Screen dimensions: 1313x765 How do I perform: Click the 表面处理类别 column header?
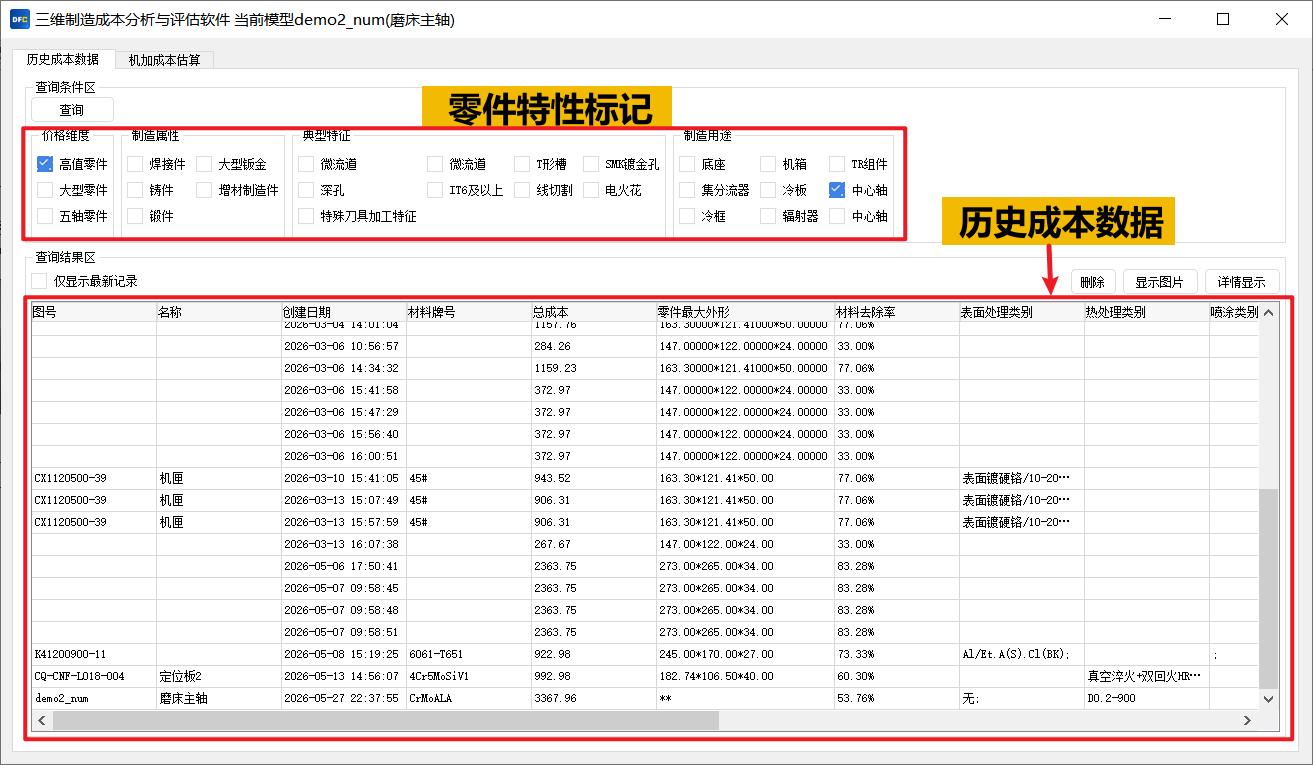tap(1022, 312)
